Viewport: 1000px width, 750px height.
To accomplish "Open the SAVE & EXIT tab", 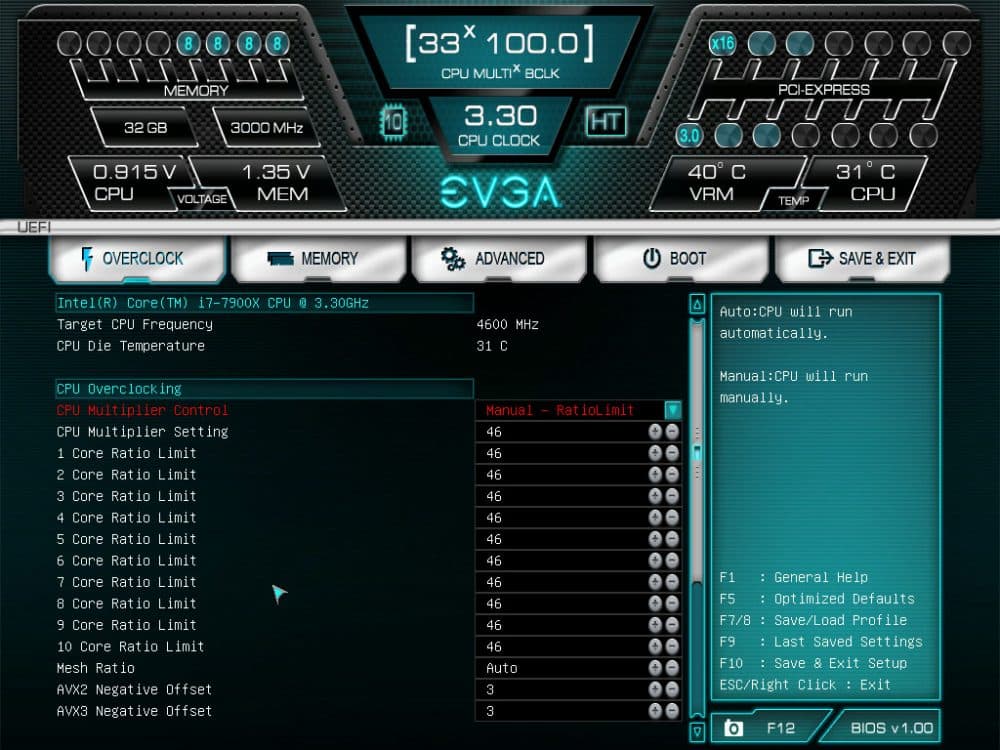I will (x=862, y=259).
